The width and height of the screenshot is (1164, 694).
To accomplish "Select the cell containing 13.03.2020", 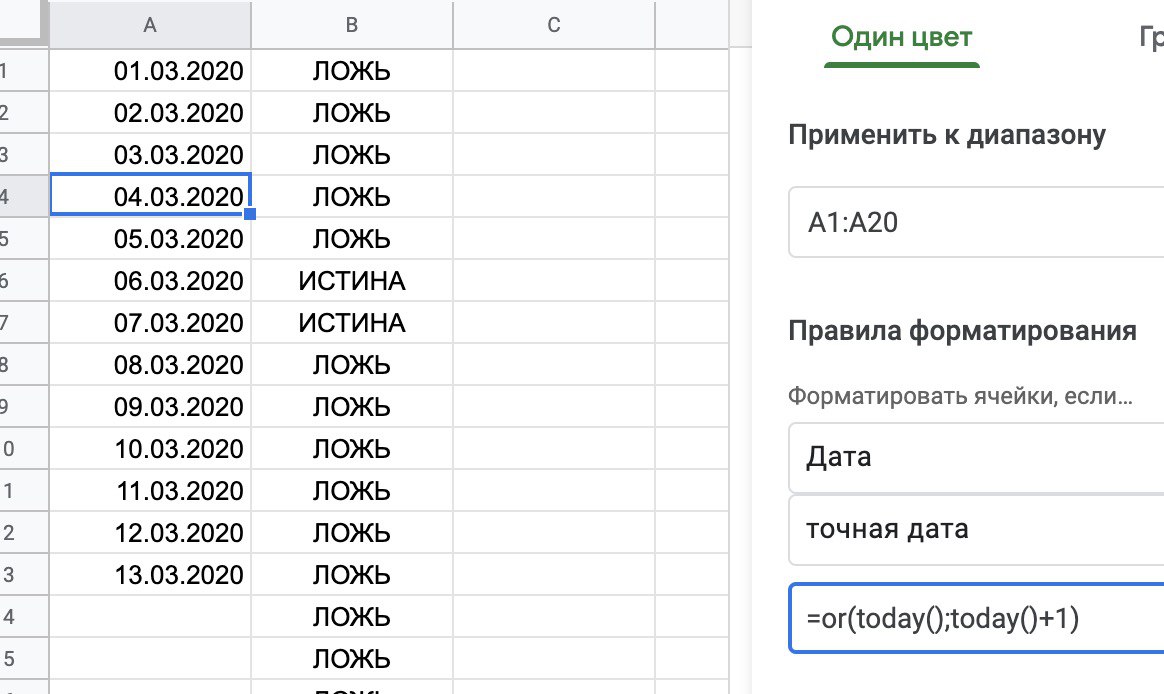I will click(150, 576).
